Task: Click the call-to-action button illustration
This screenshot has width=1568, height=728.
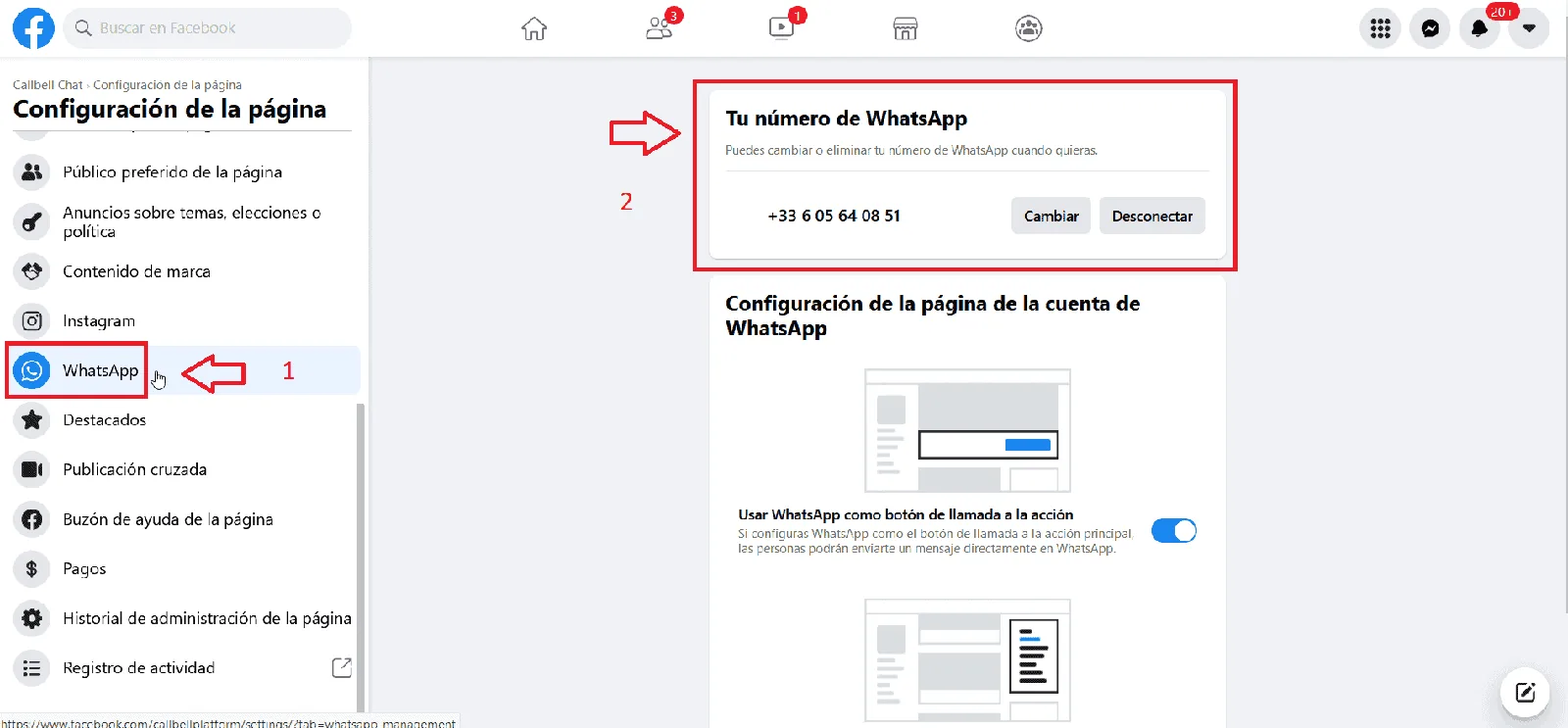Action: pos(967,430)
